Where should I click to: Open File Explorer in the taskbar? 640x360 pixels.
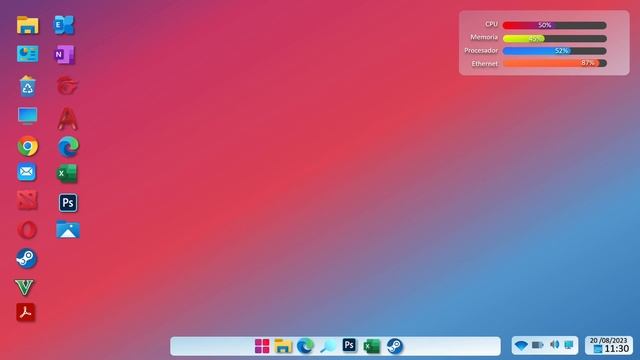(283, 346)
